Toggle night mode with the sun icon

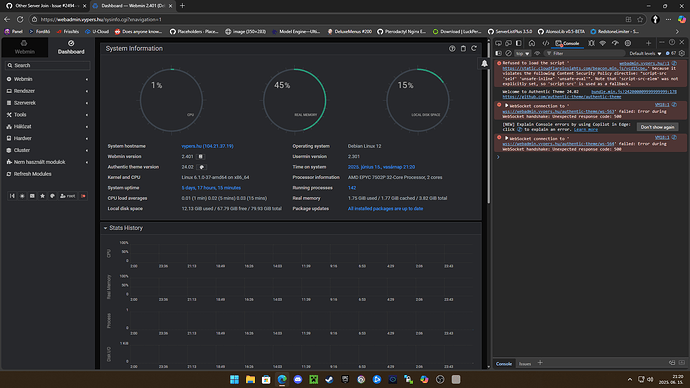pyautogui.click(x=22, y=196)
